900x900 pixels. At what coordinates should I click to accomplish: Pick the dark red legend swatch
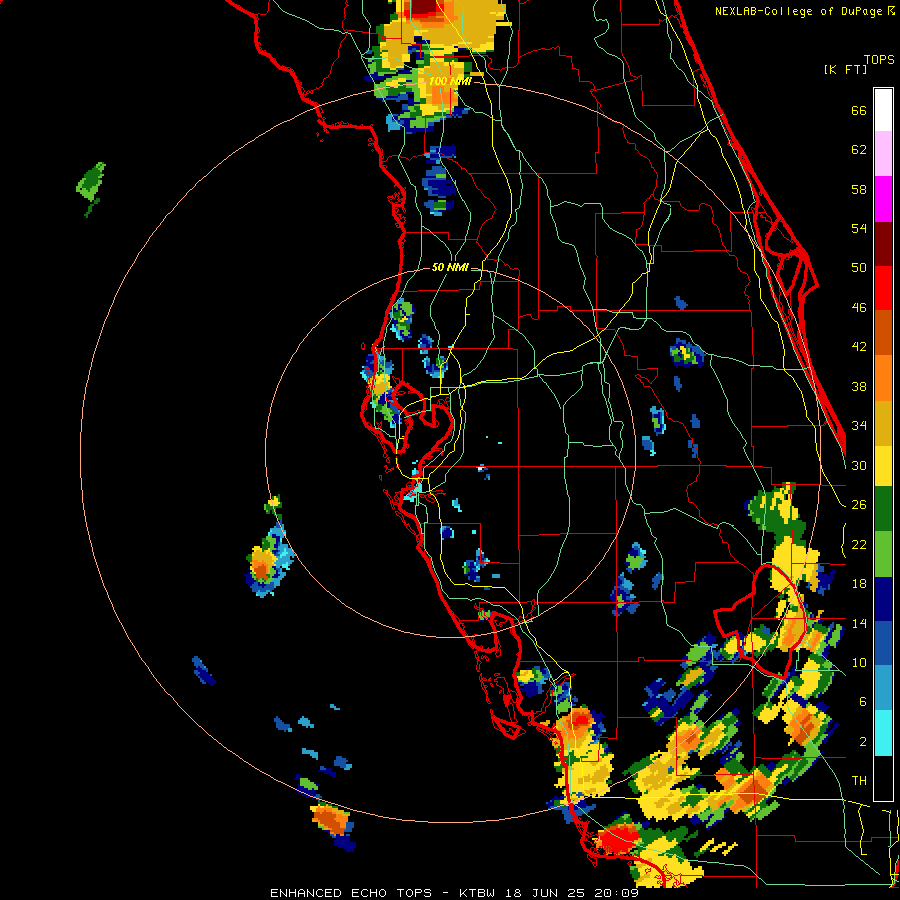883,243
